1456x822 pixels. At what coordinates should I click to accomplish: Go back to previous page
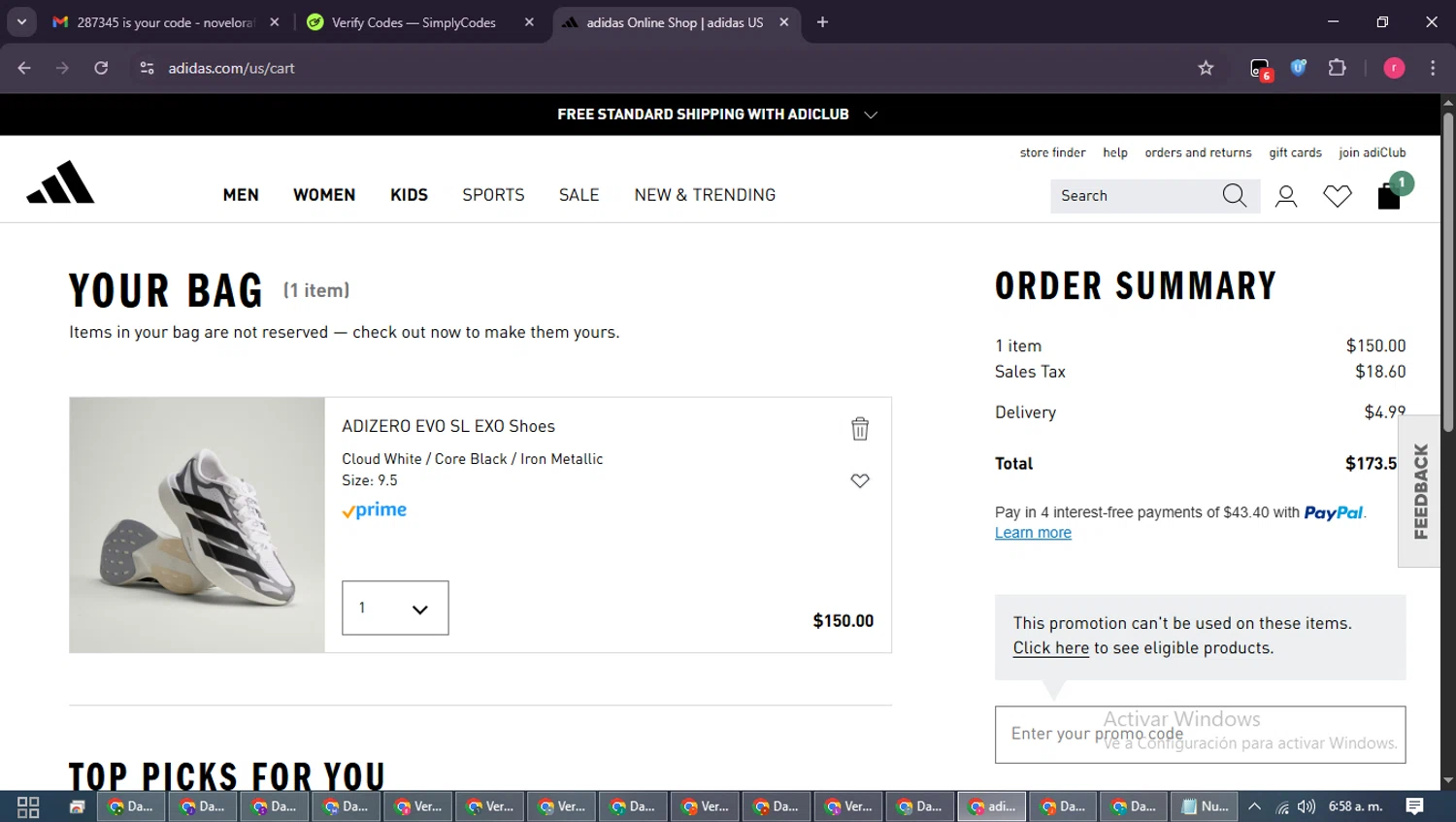(x=24, y=68)
